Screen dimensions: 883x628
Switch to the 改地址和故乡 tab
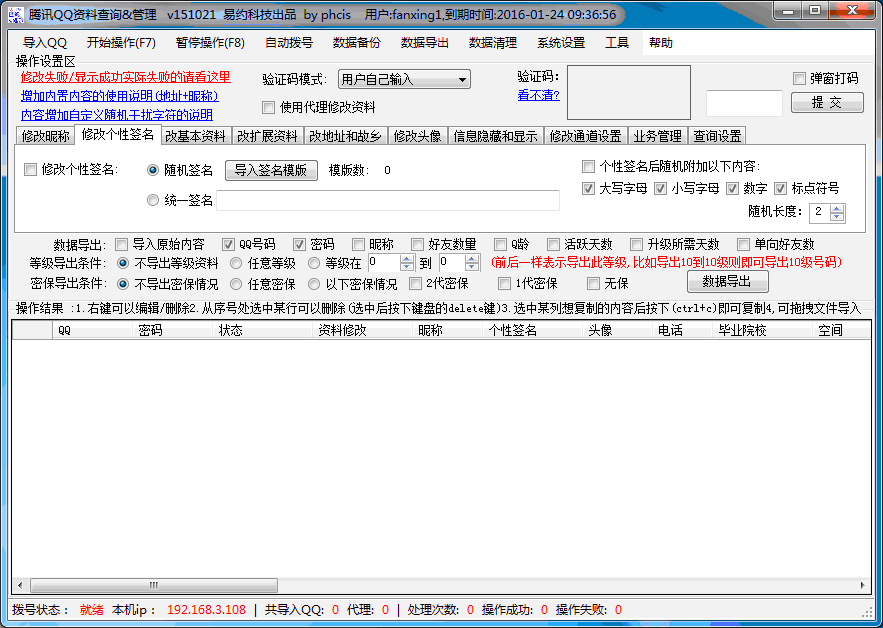click(x=345, y=136)
